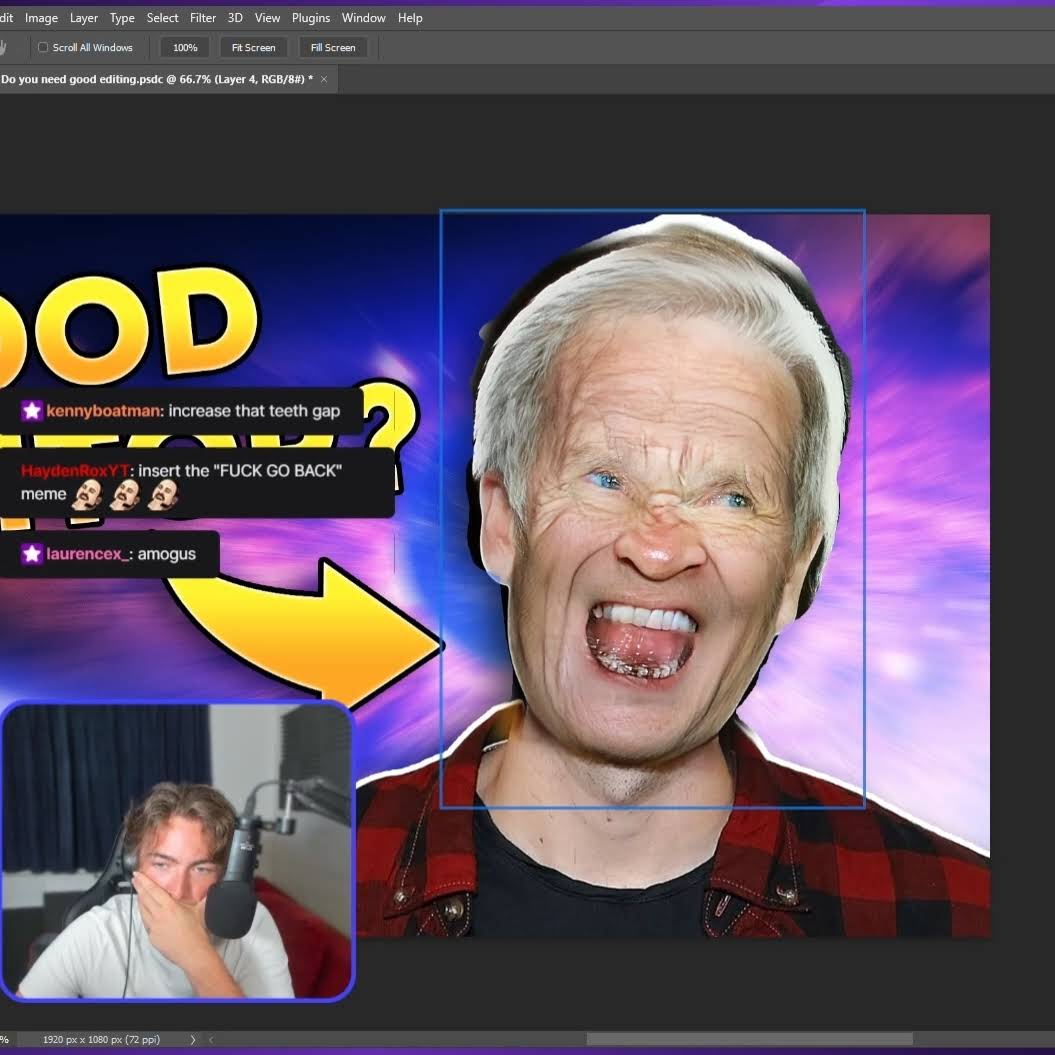Close the 'Do you need good editing.psdc' tab

tap(324, 79)
